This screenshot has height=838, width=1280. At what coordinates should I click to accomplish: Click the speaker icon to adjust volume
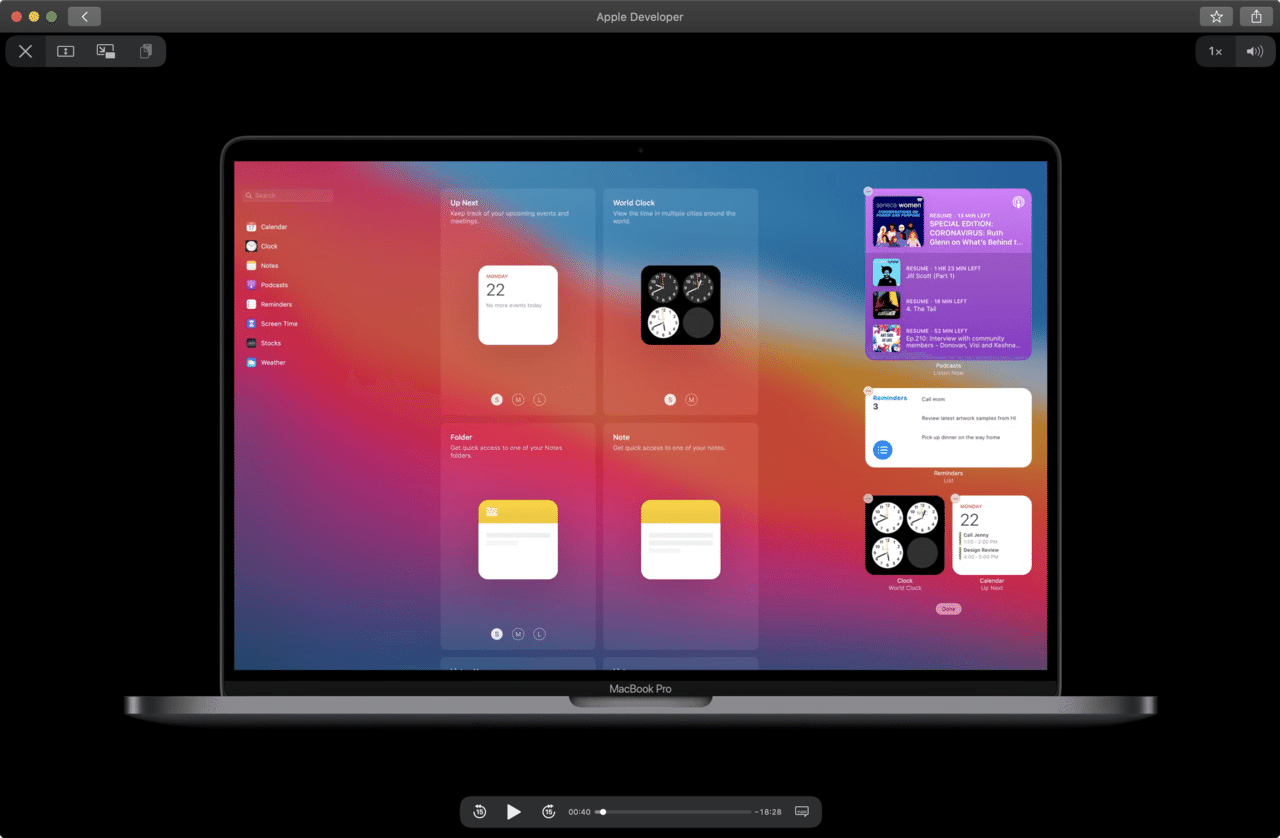click(1255, 51)
